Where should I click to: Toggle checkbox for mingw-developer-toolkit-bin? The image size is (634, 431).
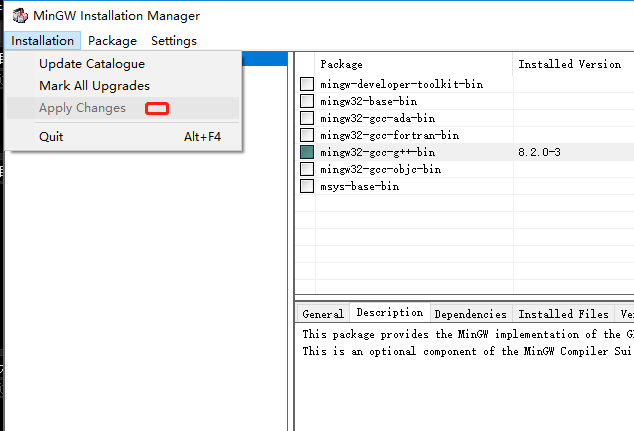[307, 84]
